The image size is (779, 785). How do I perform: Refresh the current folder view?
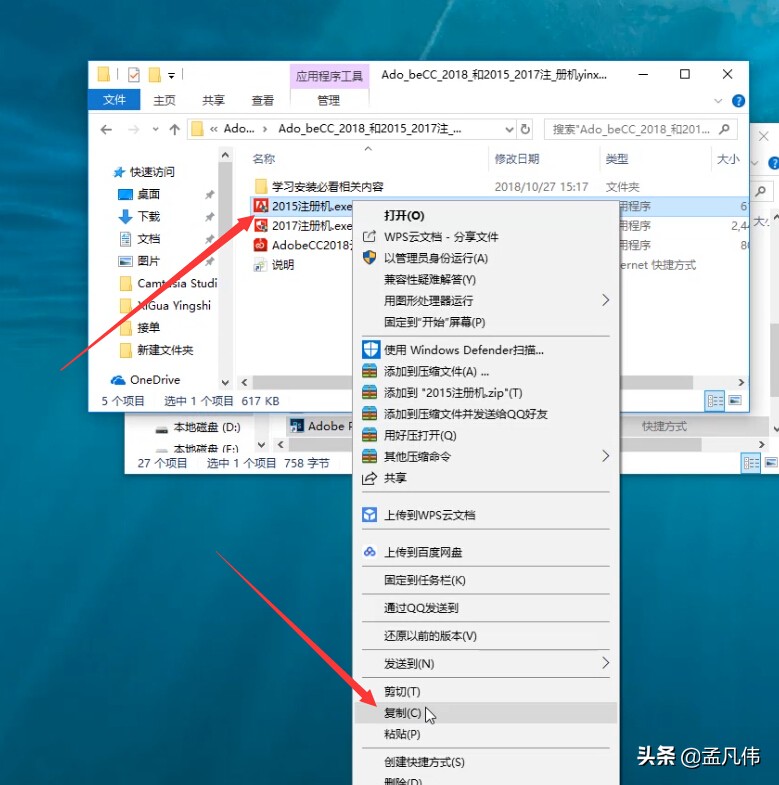pos(525,129)
